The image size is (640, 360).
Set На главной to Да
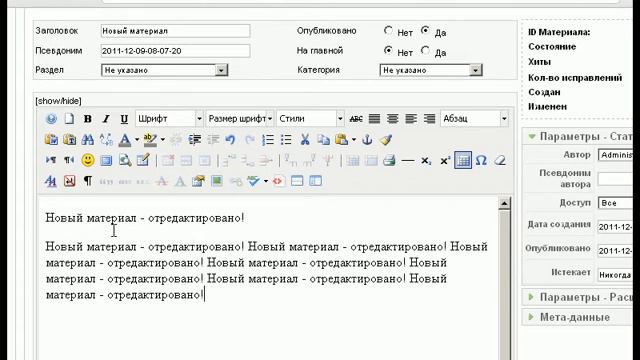click(x=425, y=51)
